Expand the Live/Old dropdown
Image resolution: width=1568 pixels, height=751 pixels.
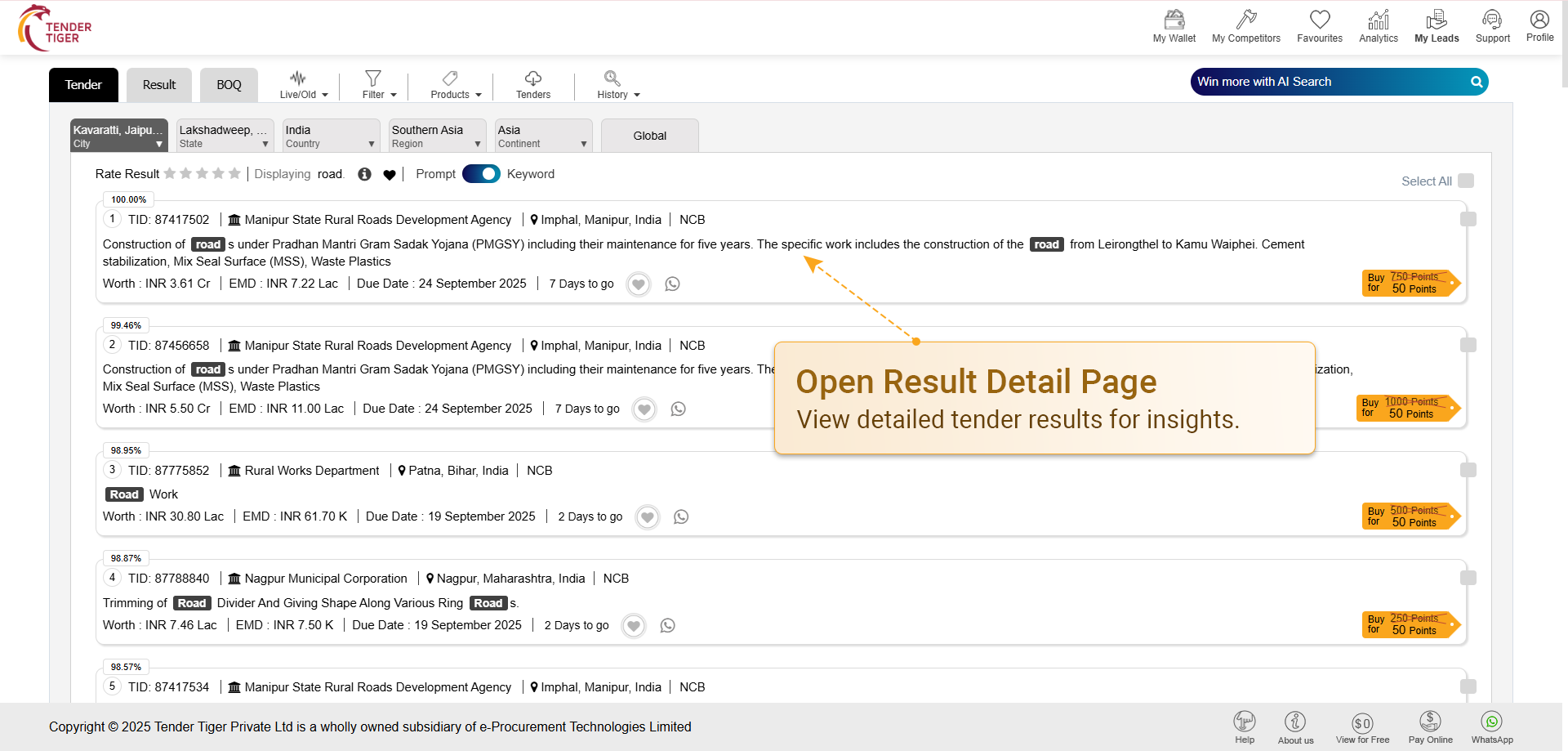click(303, 85)
